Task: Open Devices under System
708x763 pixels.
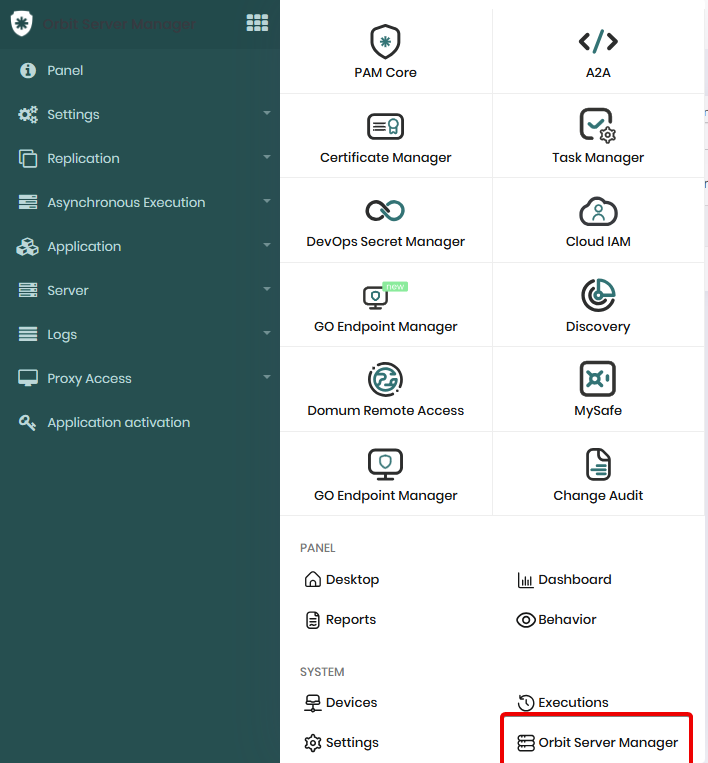Action: pos(341,703)
